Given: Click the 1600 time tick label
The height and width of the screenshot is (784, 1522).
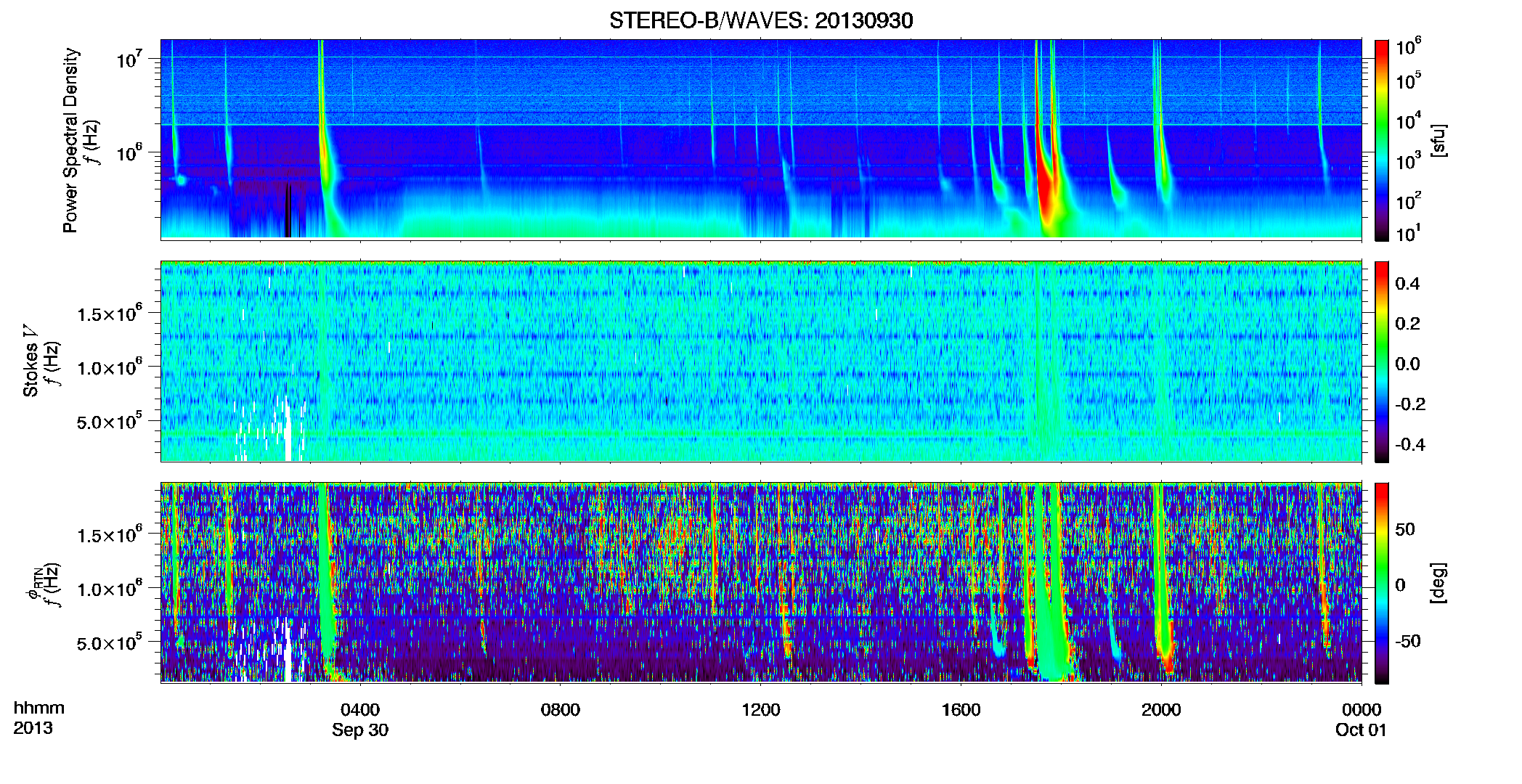Looking at the screenshot, I should point(961,709).
